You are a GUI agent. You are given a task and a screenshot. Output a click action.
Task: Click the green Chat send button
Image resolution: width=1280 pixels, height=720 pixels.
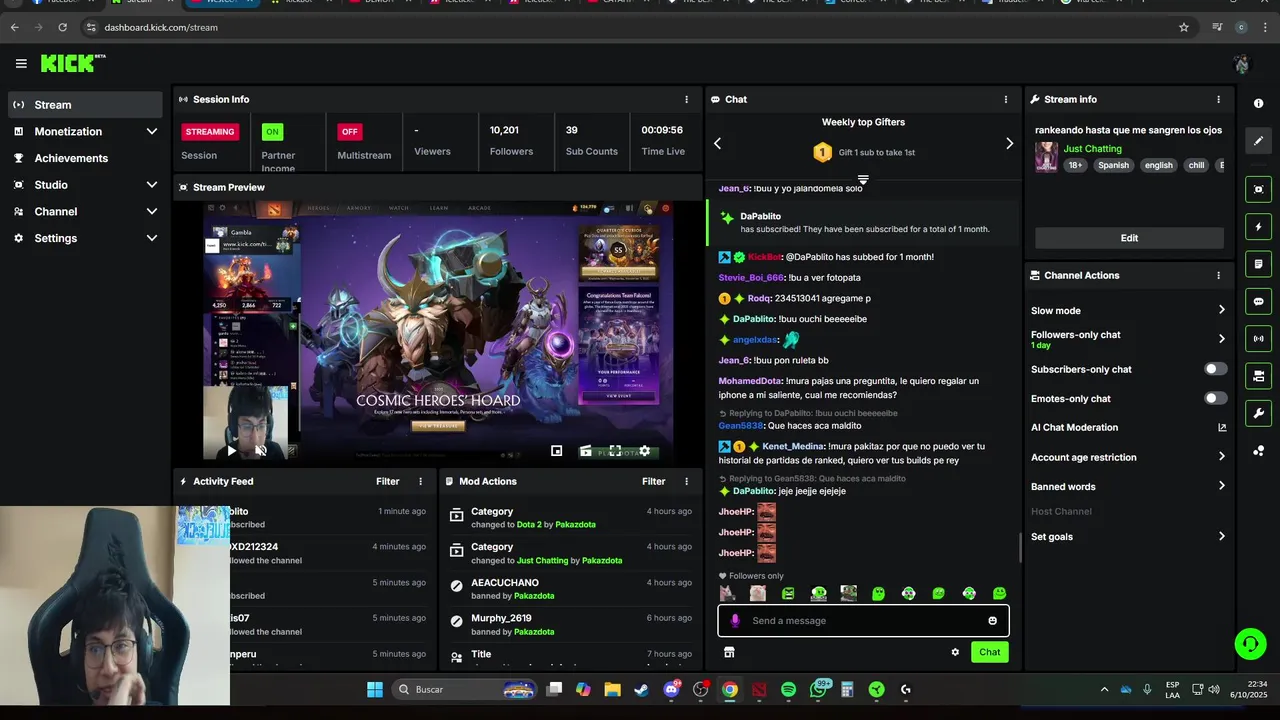point(989,652)
